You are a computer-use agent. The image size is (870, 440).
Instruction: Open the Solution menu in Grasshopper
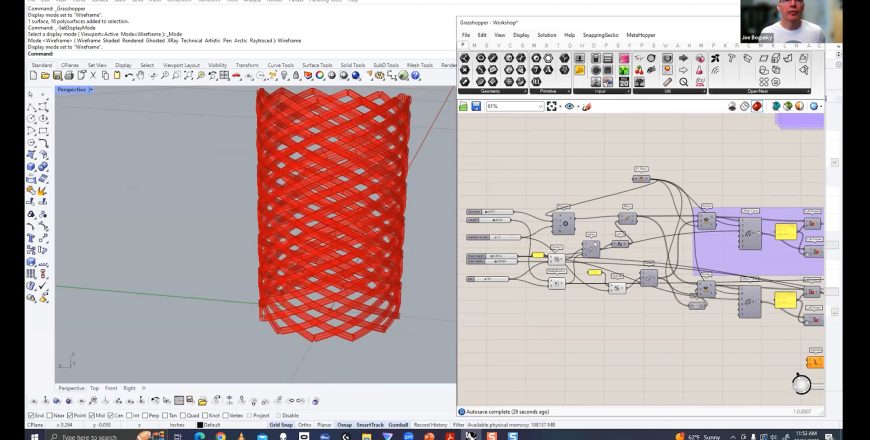tap(546, 34)
